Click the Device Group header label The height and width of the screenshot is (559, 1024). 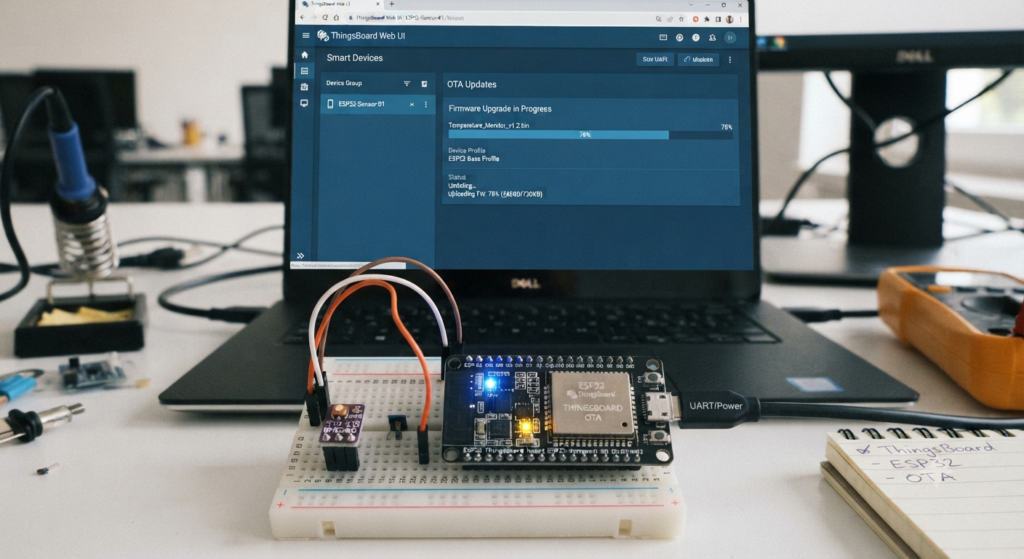tap(344, 84)
